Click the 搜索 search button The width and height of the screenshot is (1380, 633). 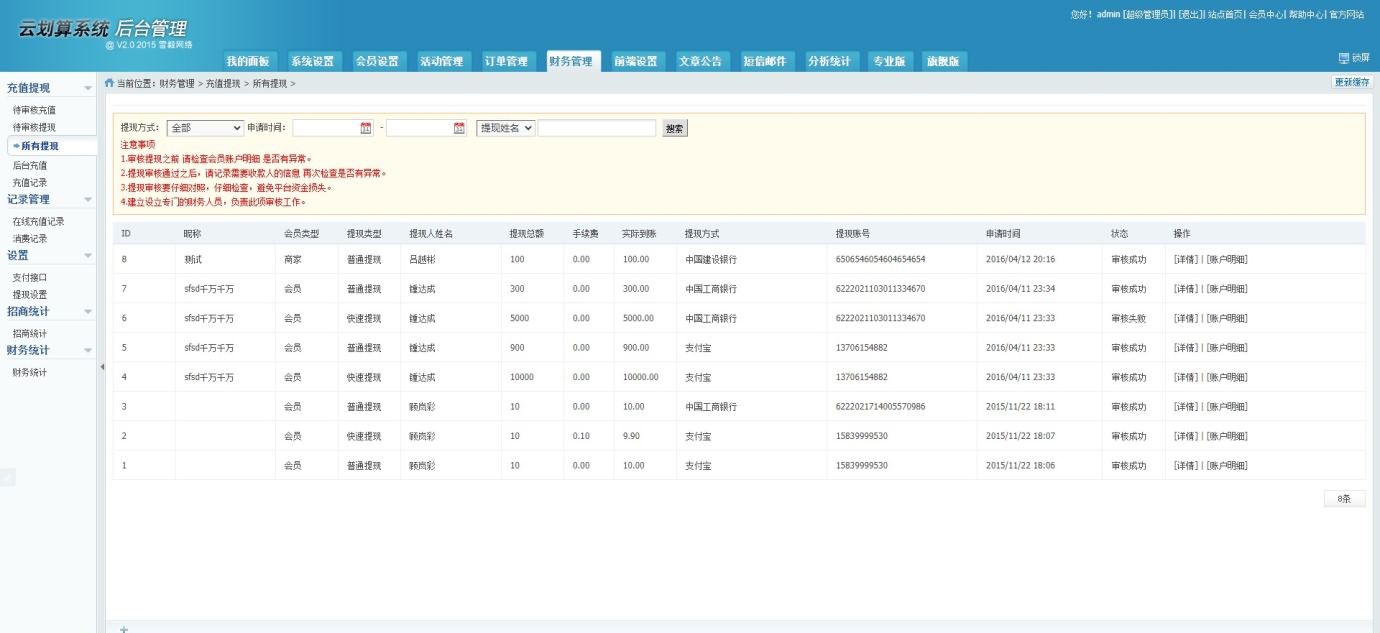tap(675, 128)
